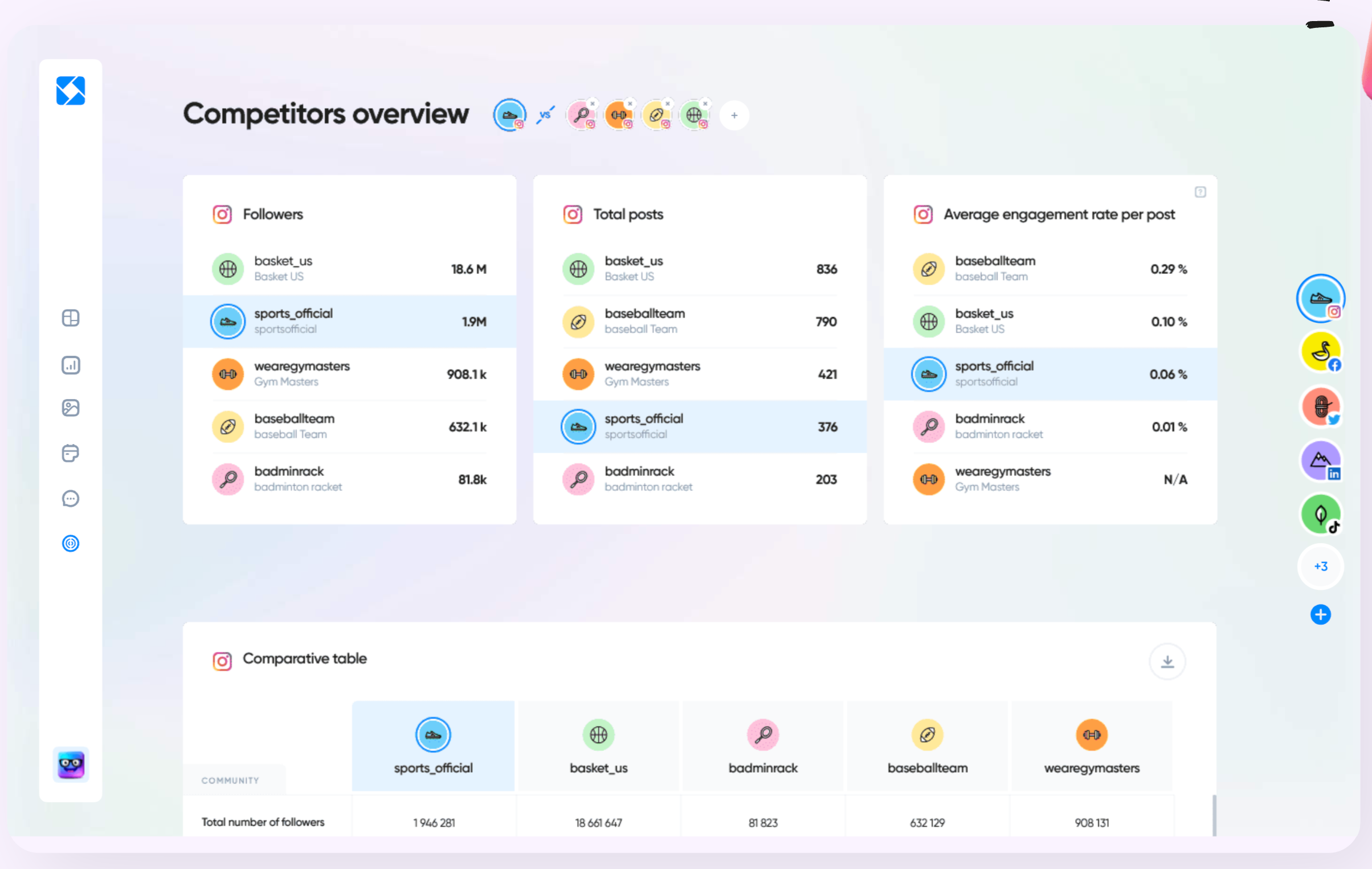Switch to the LinkedIn mountain account on right rail

(x=1321, y=461)
